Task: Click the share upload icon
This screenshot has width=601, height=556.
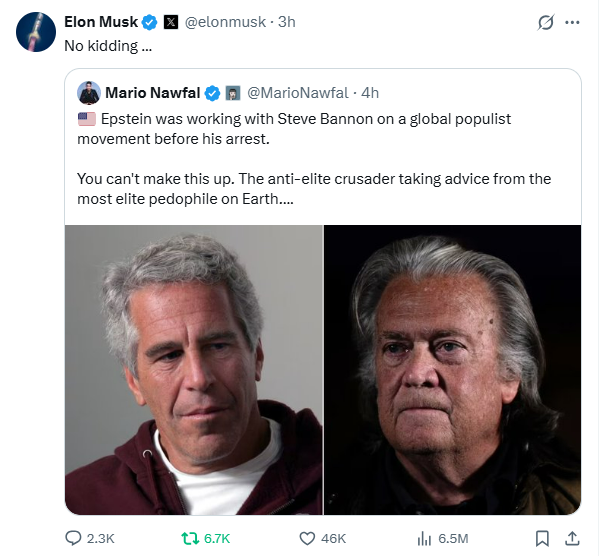Action: click(573, 538)
